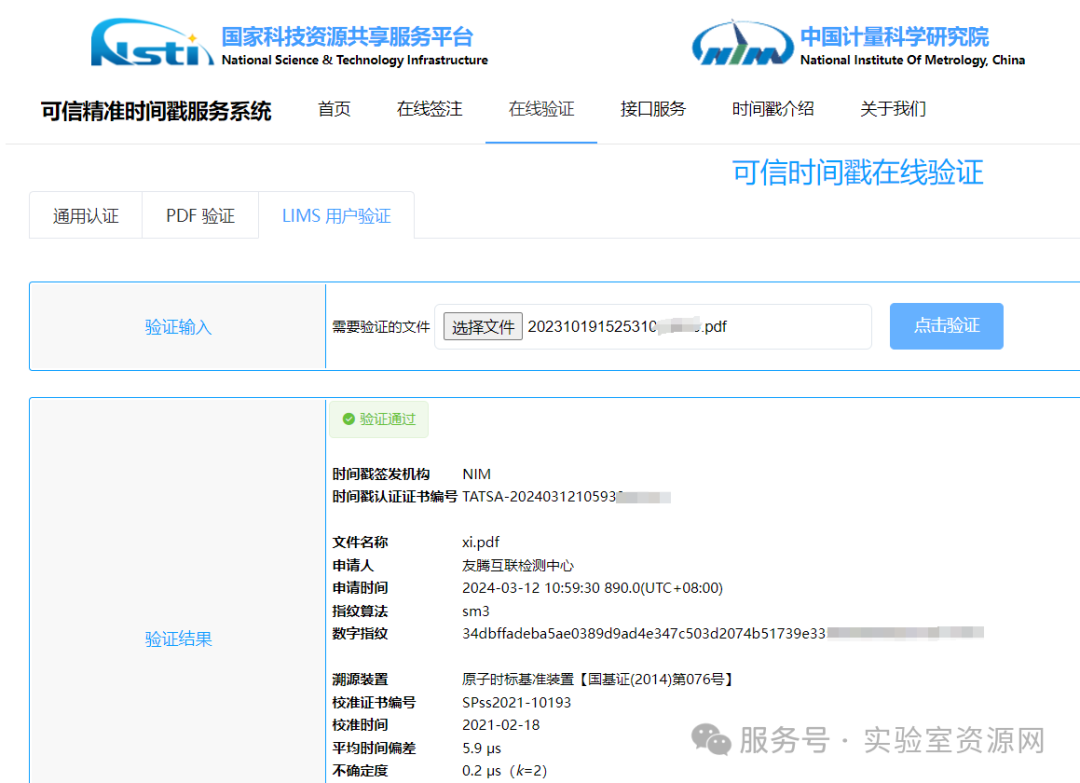Click the 溯源装置 label
Image resolution: width=1080 pixels, height=783 pixels.
point(360,679)
